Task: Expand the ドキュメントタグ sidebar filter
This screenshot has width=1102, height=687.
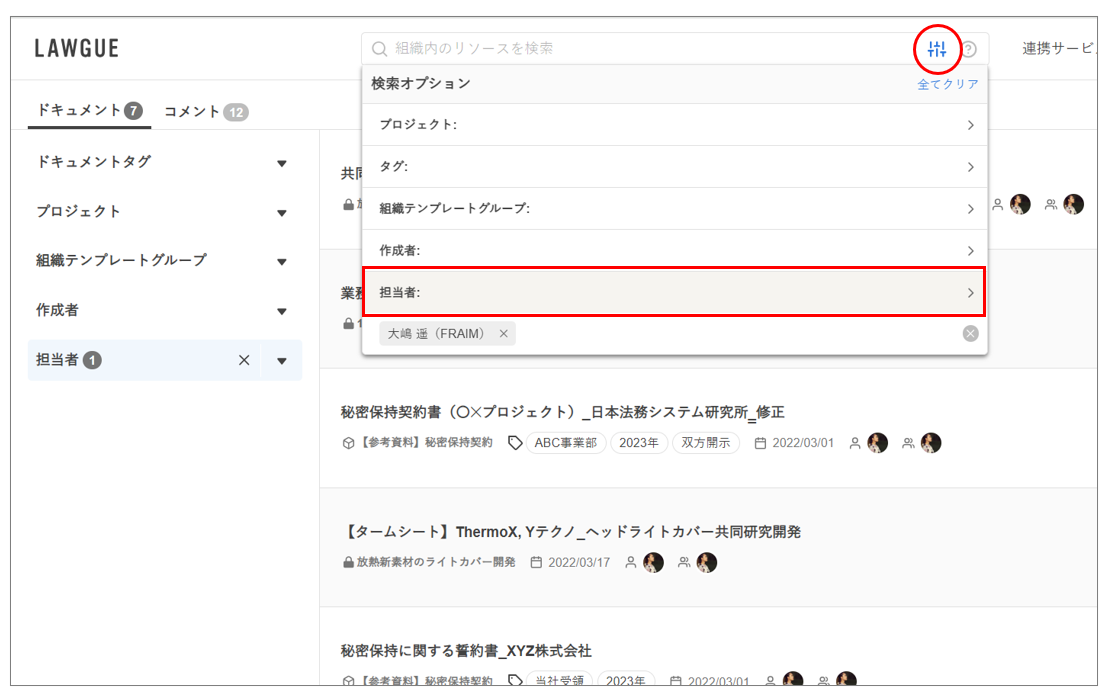Action: click(282, 163)
